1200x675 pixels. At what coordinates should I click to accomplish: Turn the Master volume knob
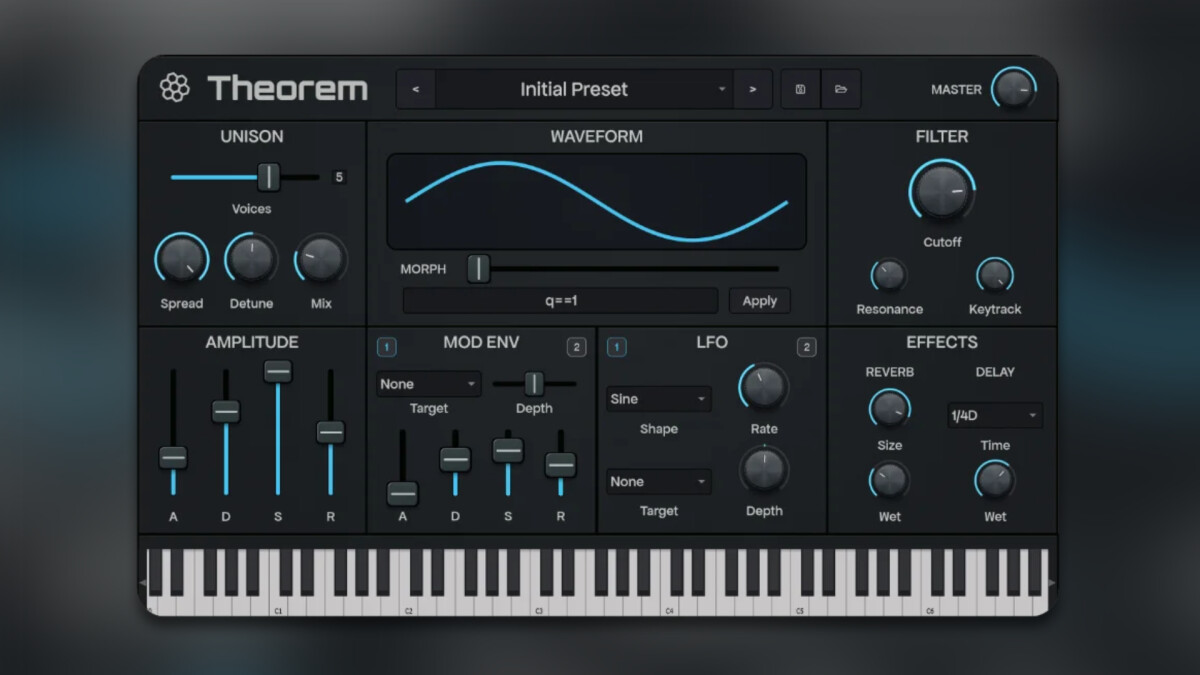pyautogui.click(x=1013, y=89)
